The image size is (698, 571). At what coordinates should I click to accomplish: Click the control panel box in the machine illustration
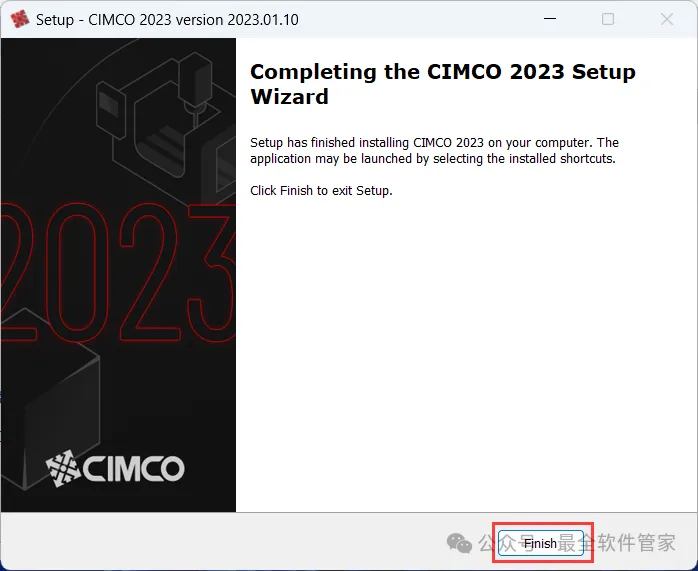pos(110,107)
